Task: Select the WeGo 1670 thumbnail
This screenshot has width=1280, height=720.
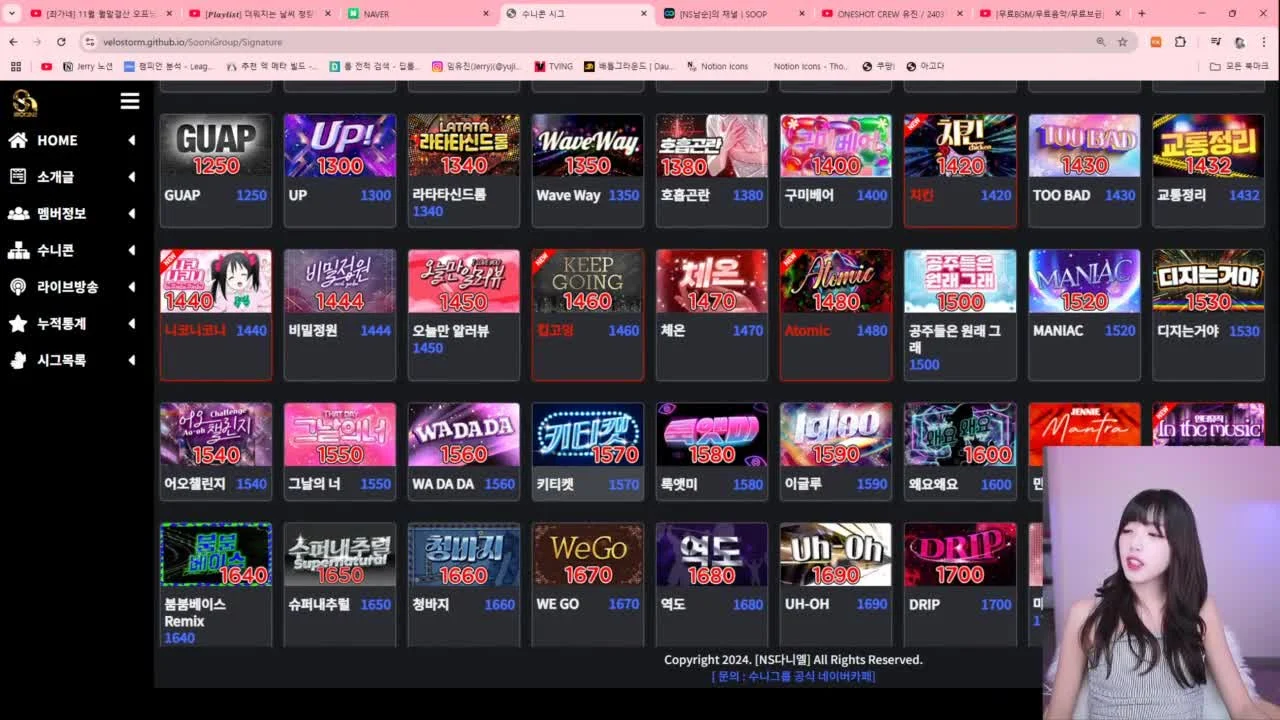Action: (588, 555)
